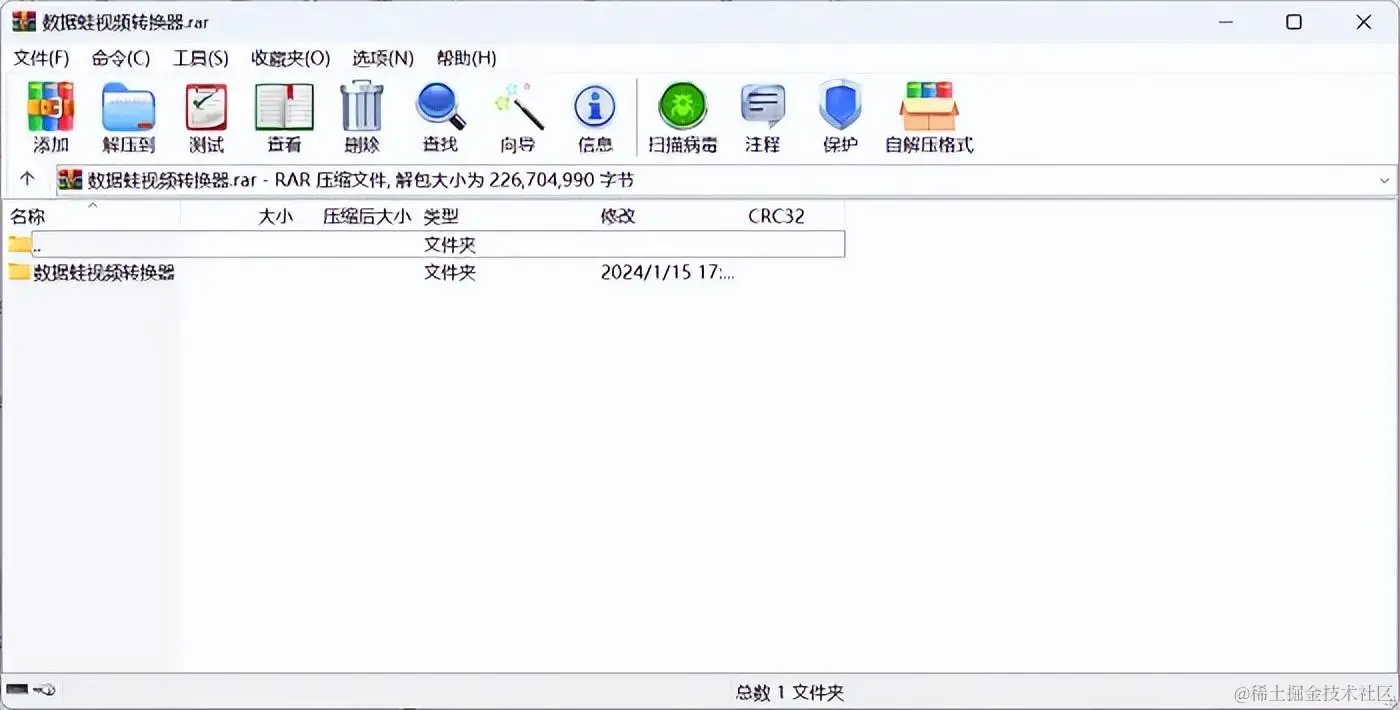Open the 命令(C) menu

pyautogui.click(x=121, y=58)
